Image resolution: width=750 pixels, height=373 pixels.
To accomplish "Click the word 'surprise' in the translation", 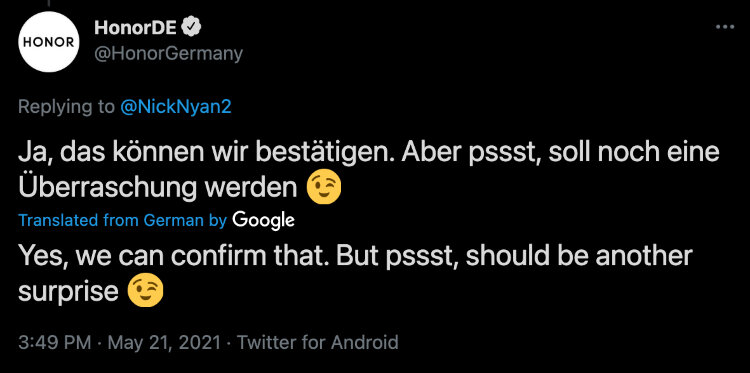I will point(68,293).
